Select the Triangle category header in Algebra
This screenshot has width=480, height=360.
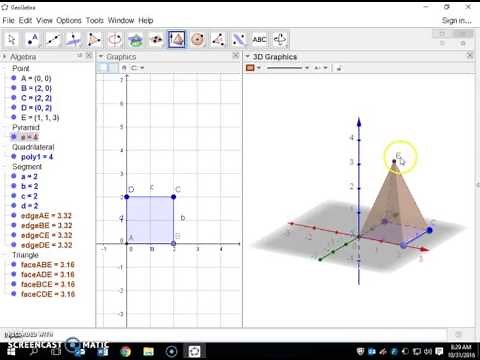[25, 255]
